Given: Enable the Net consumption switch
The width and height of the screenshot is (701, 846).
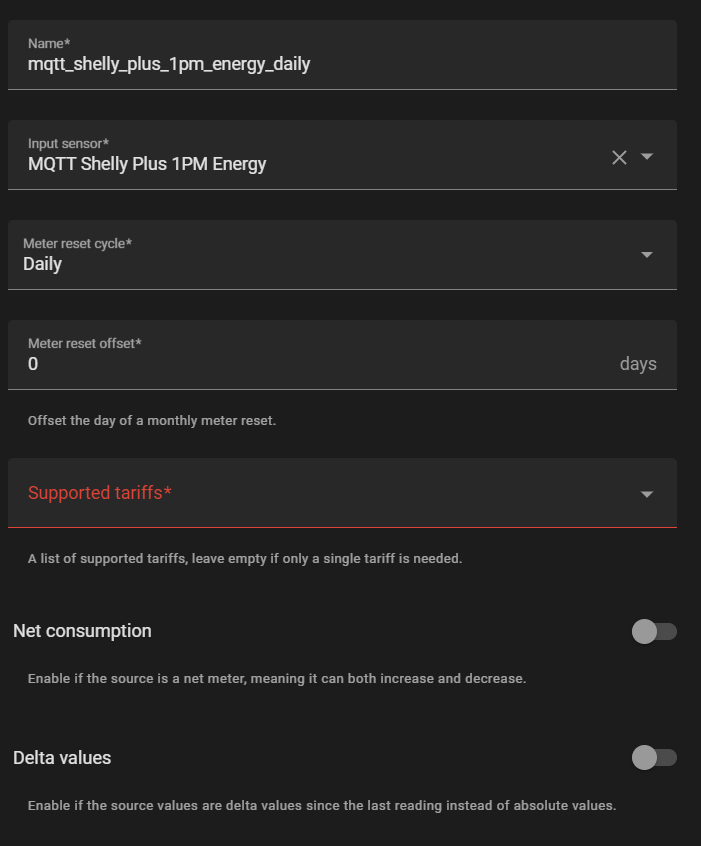Looking at the screenshot, I should [654, 631].
